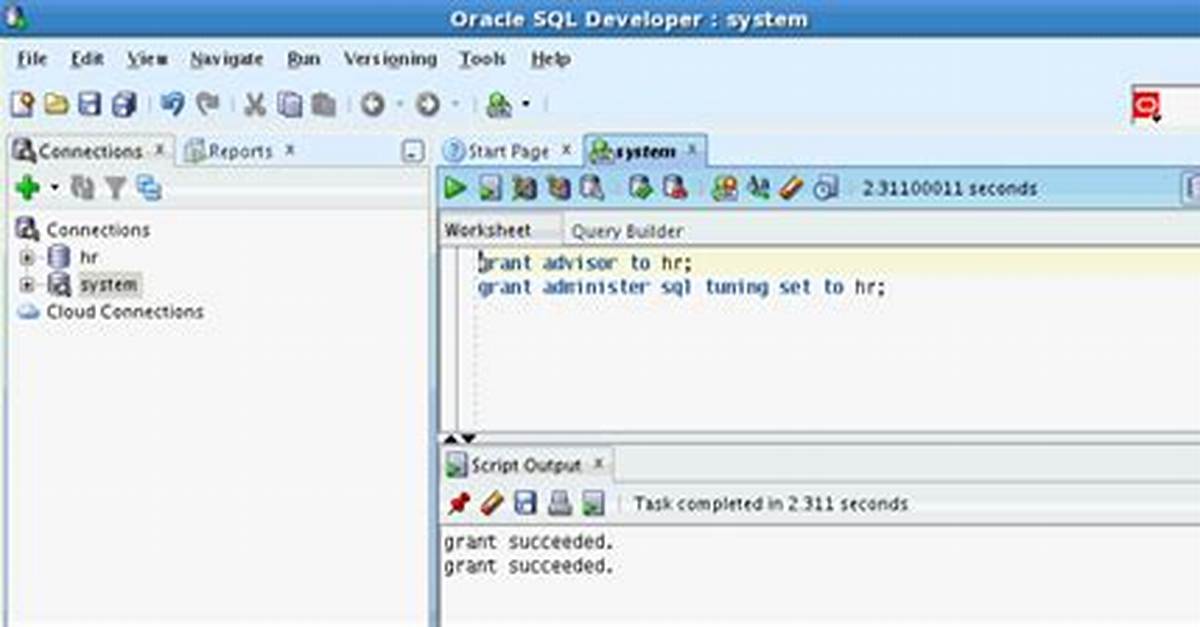The height and width of the screenshot is (627, 1200).
Task: Switch to the Query Builder sub-tab
Action: click(x=627, y=231)
